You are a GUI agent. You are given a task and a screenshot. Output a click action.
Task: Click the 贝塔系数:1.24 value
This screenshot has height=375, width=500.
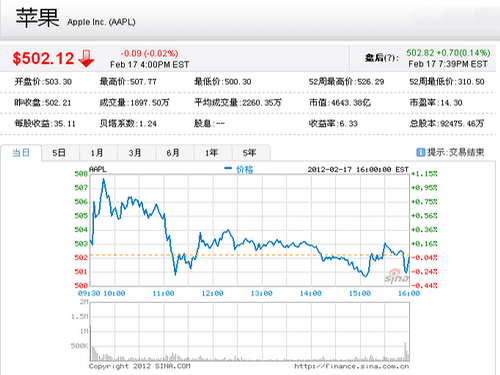tap(128, 124)
